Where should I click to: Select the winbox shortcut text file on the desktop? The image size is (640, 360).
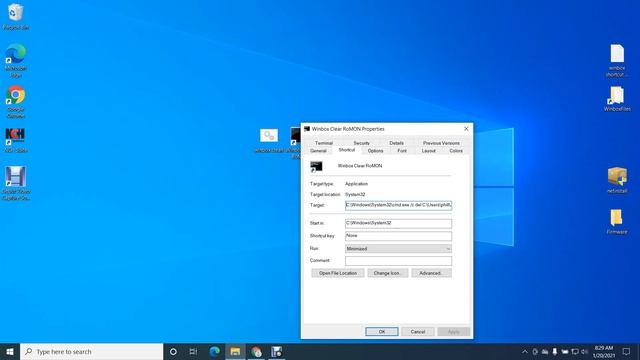pos(617,60)
